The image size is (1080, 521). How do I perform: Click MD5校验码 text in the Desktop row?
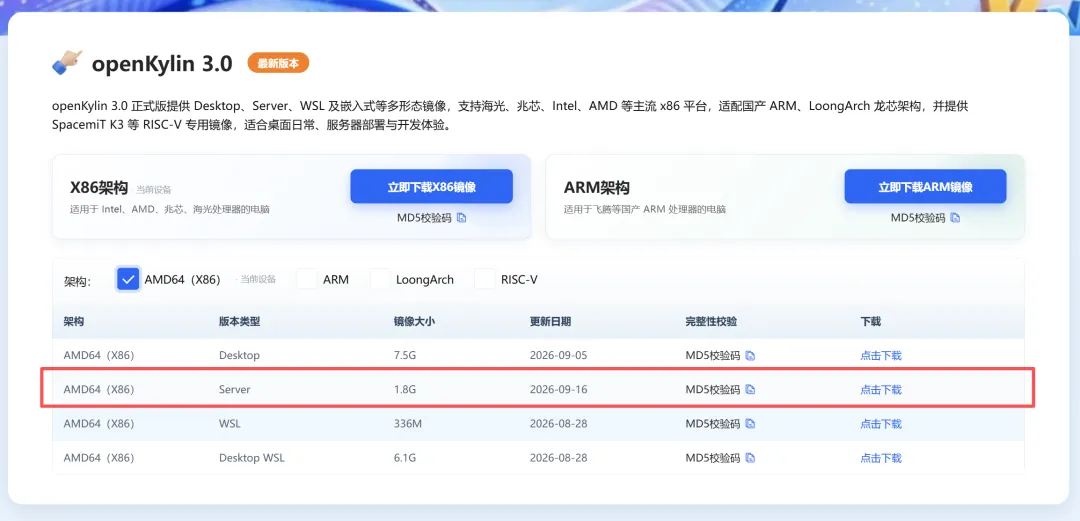[x=713, y=356]
